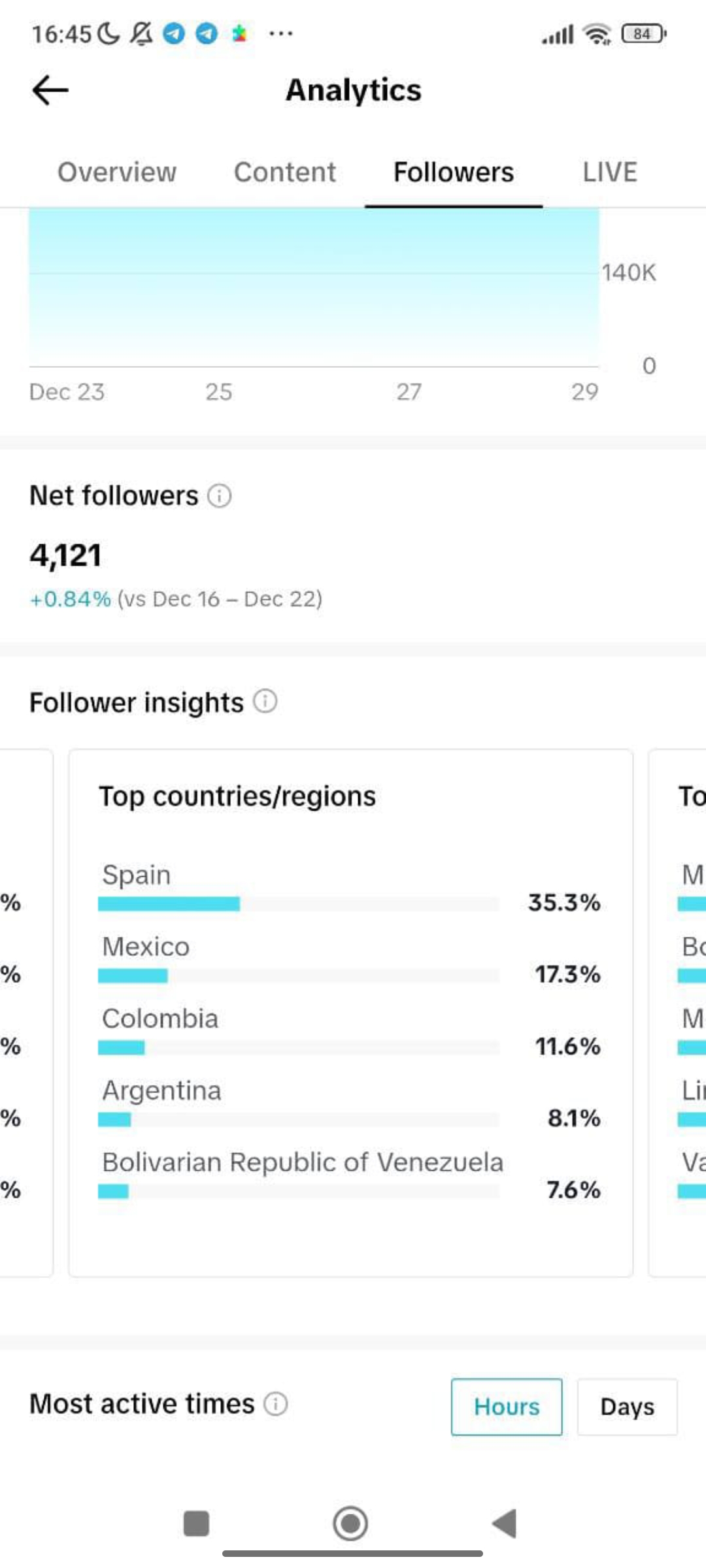Select the Followers tab

point(454,172)
